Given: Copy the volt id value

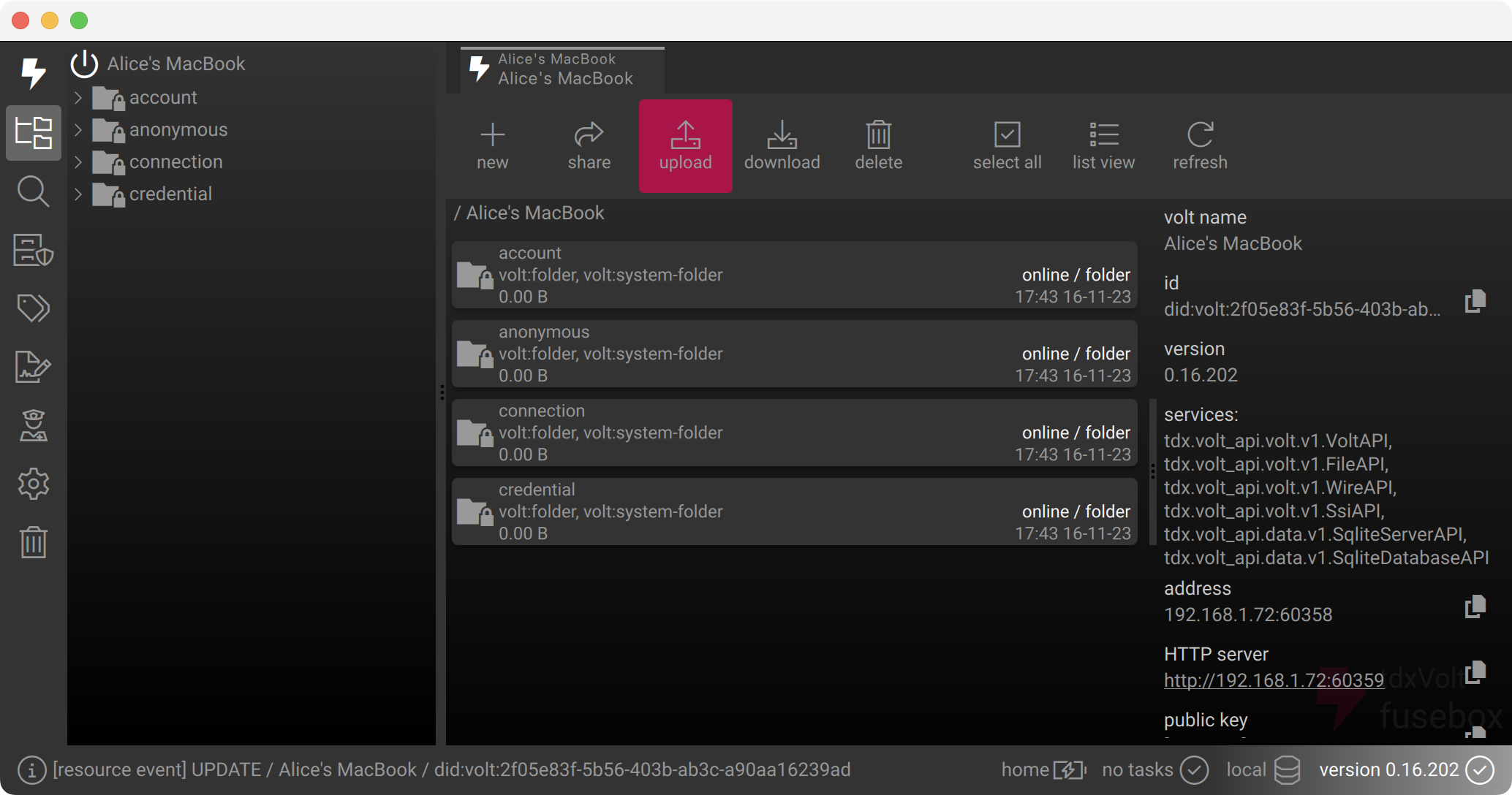Looking at the screenshot, I should [x=1475, y=301].
